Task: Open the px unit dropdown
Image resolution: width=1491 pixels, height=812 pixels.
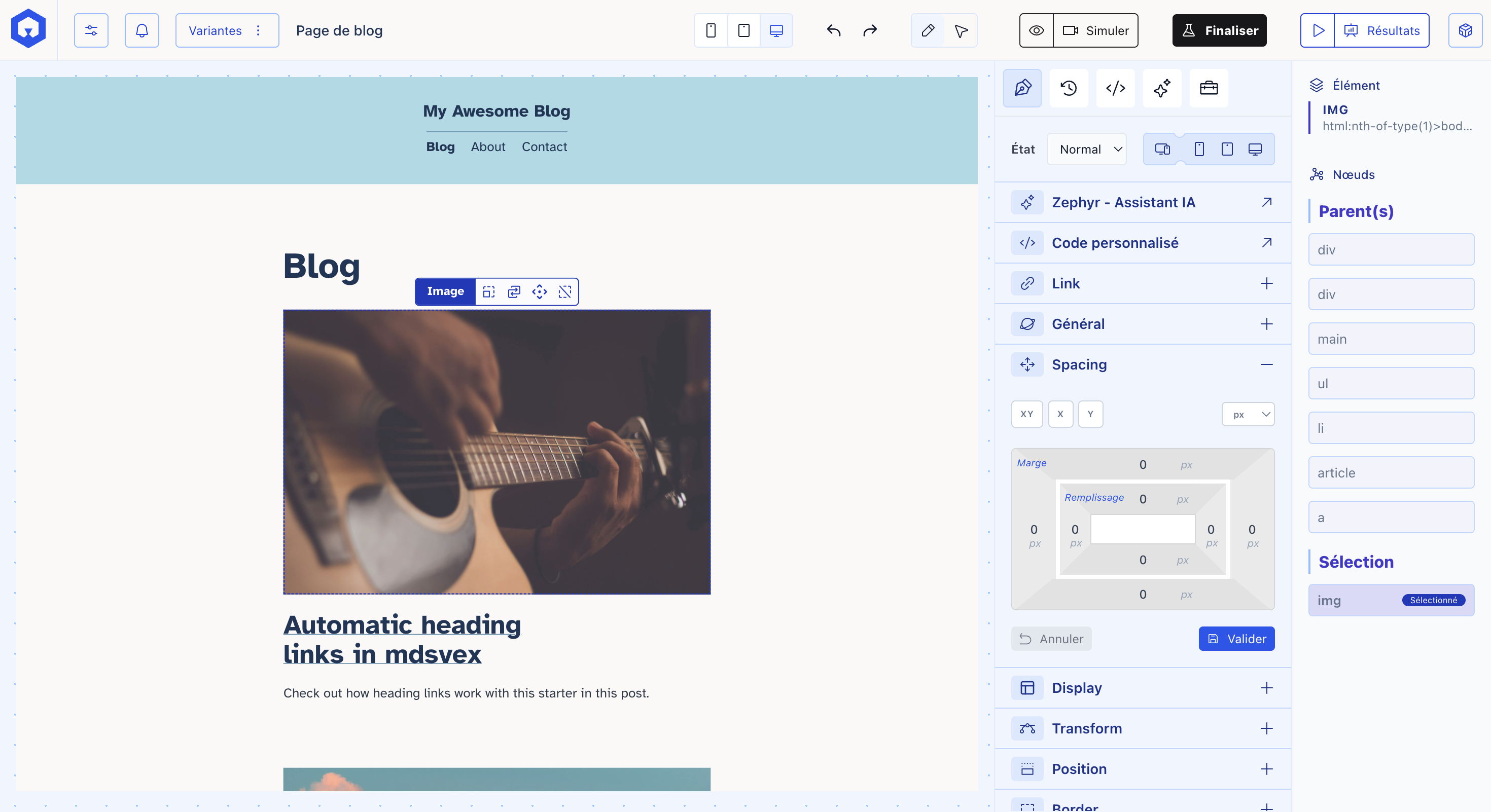Action: click(x=1248, y=414)
